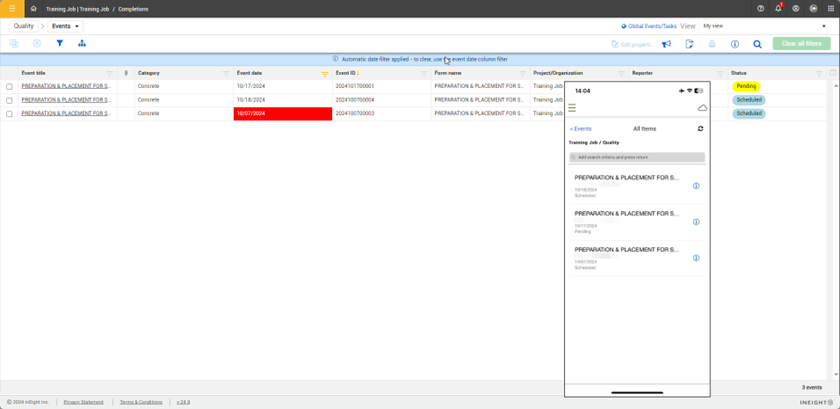
Task: Check the box for the 10/18/2024 event row
Action: tap(10, 100)
